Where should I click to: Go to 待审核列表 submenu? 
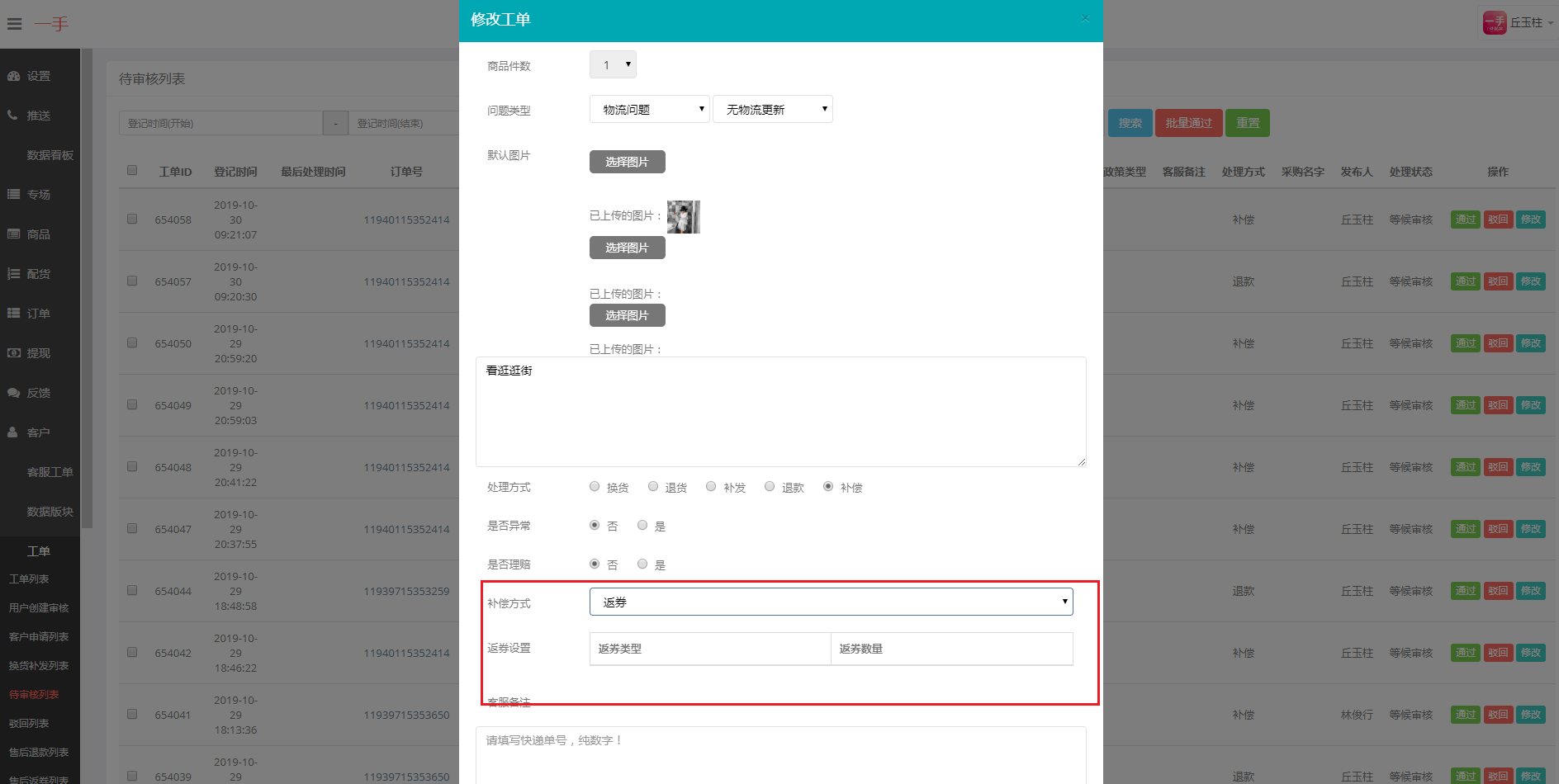click(x=34, y=695)
